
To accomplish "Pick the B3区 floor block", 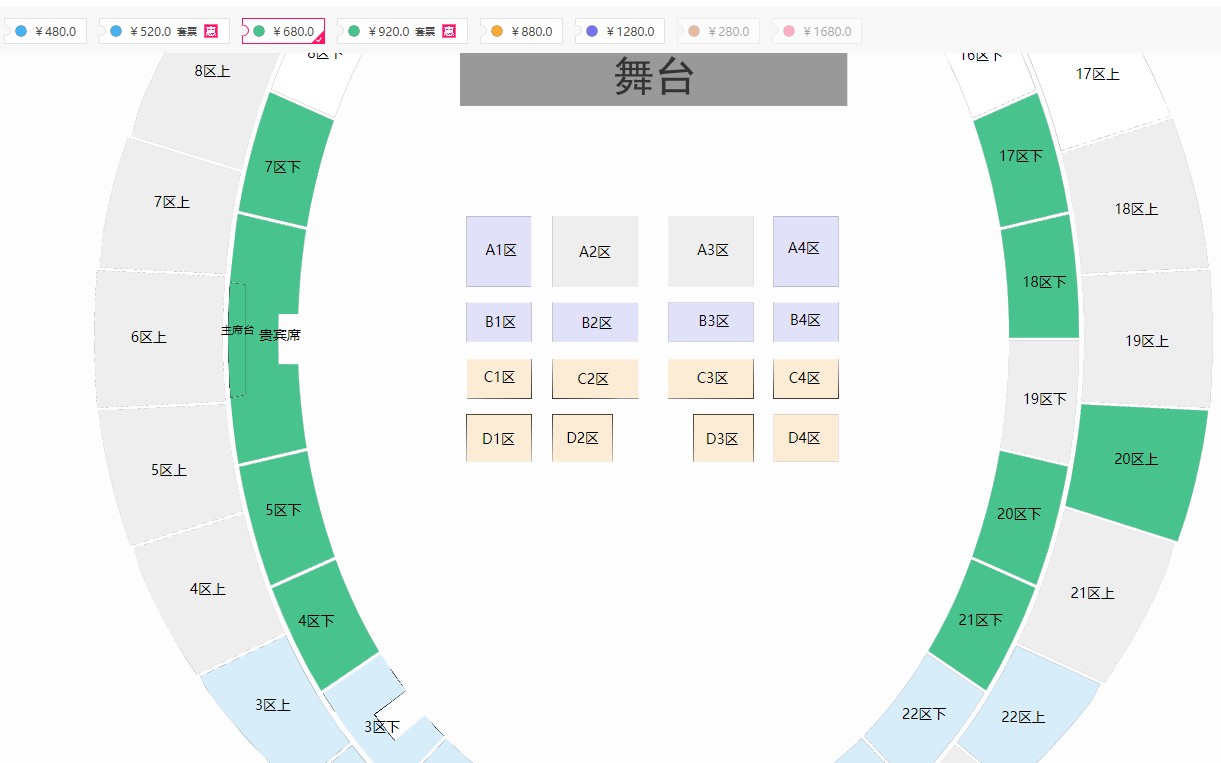I will click(x=711, y=322).
